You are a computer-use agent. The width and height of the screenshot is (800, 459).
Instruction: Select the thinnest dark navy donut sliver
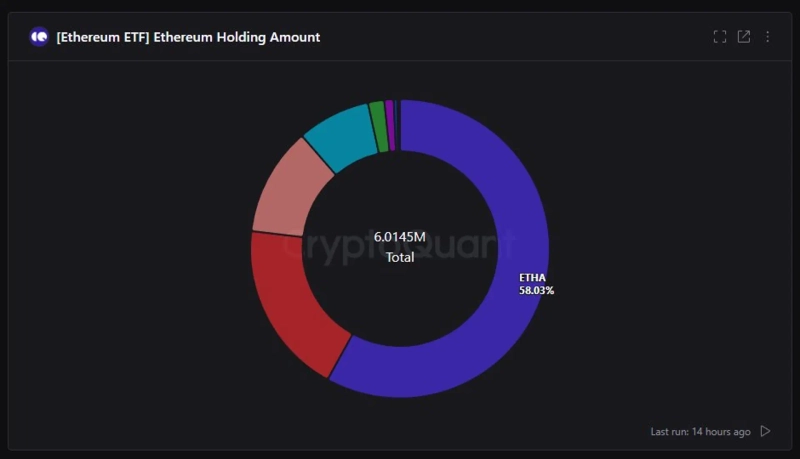(397, 124)
